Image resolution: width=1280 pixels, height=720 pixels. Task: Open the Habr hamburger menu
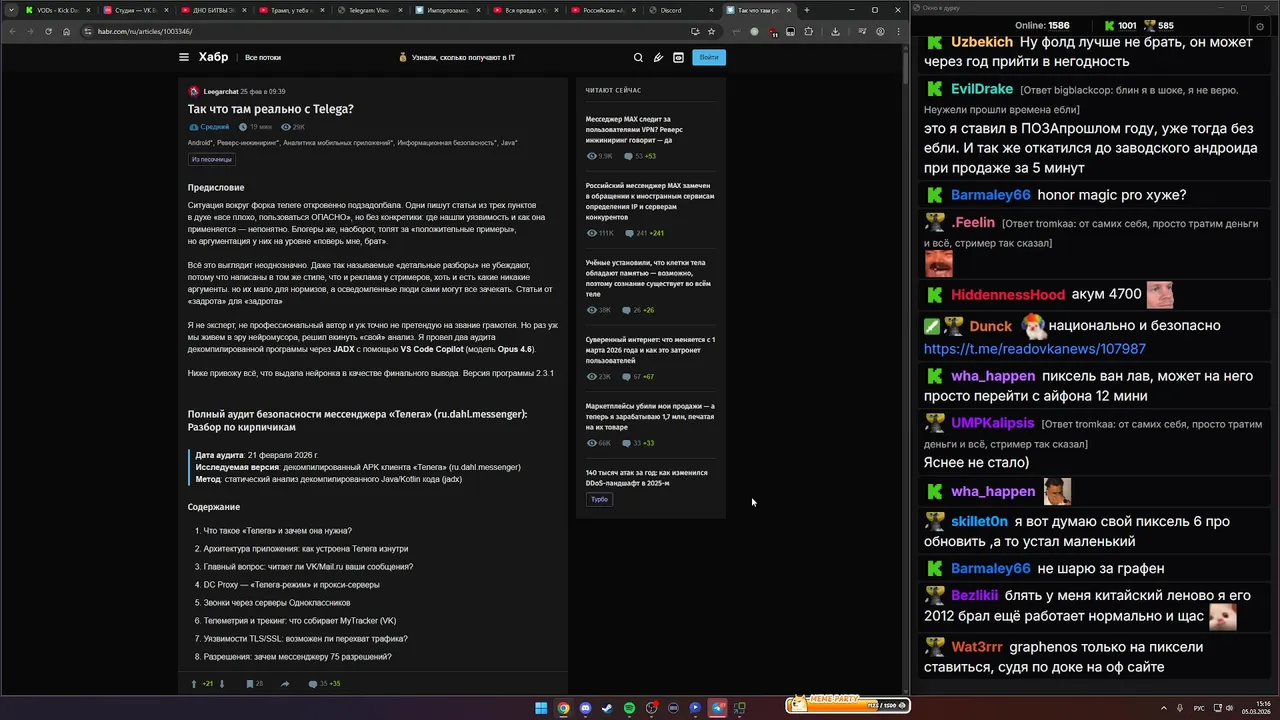[184, 57]
